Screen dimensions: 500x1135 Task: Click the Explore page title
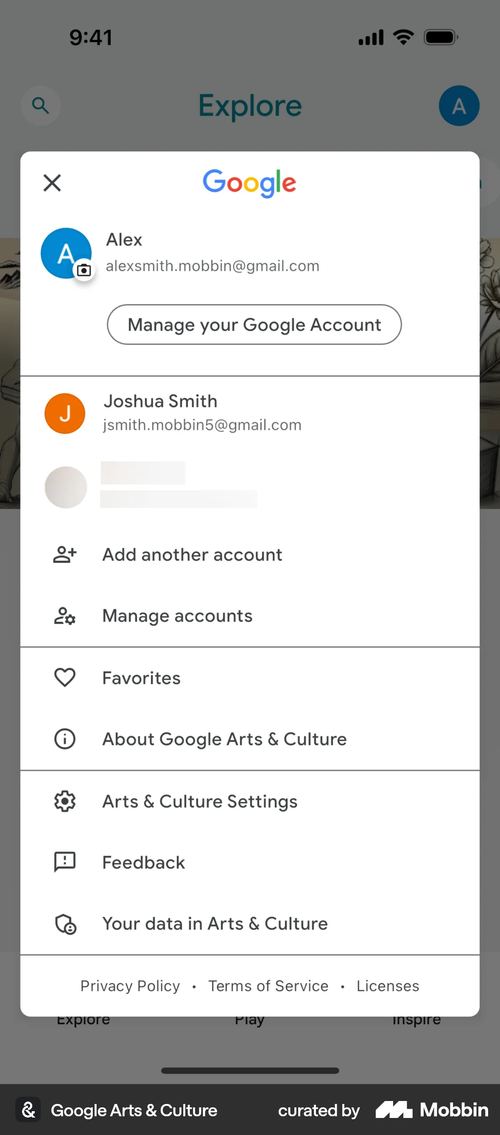pyautogui.click(x=250, y=106)
